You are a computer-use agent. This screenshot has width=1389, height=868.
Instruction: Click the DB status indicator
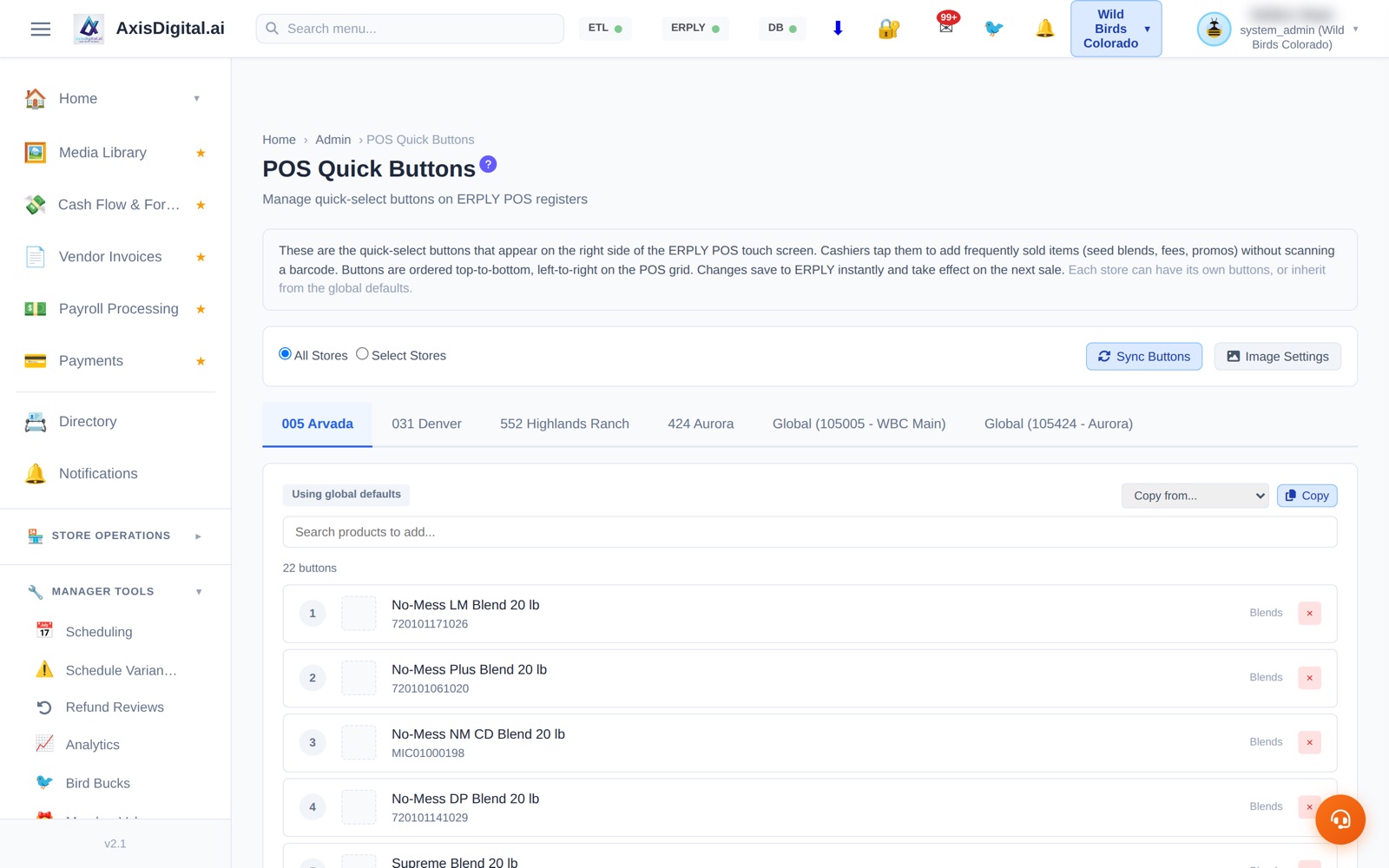(782, 29)
